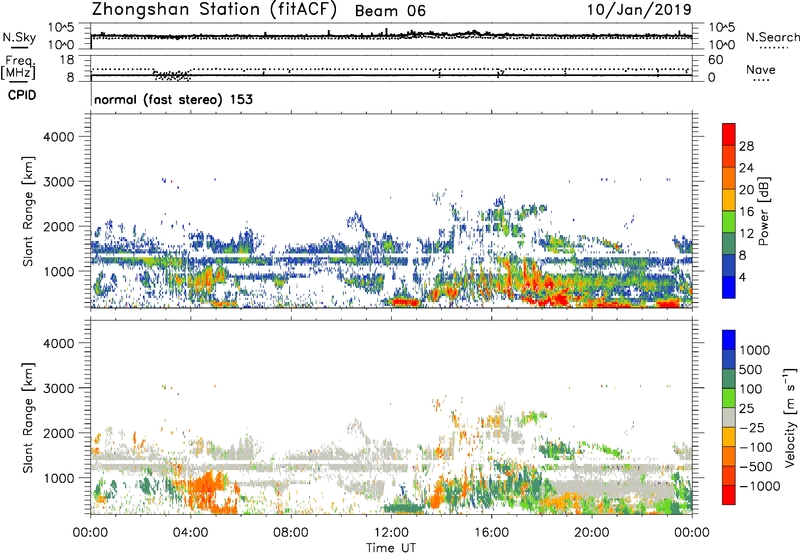
Task: Click the 'Time UT' axis label
Action: [x=391, y=547]
